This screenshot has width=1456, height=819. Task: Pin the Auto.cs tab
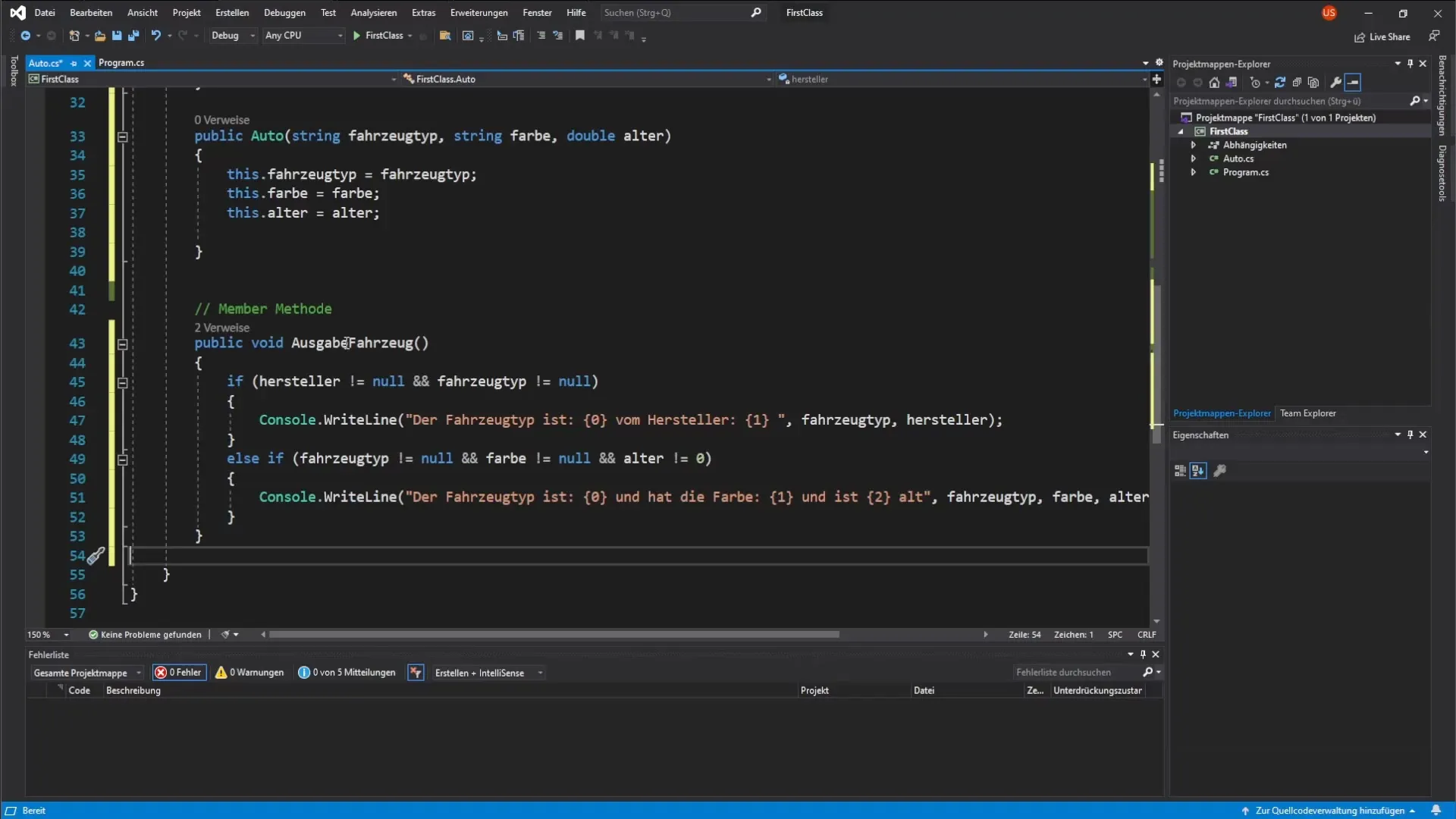coord(74,63)
